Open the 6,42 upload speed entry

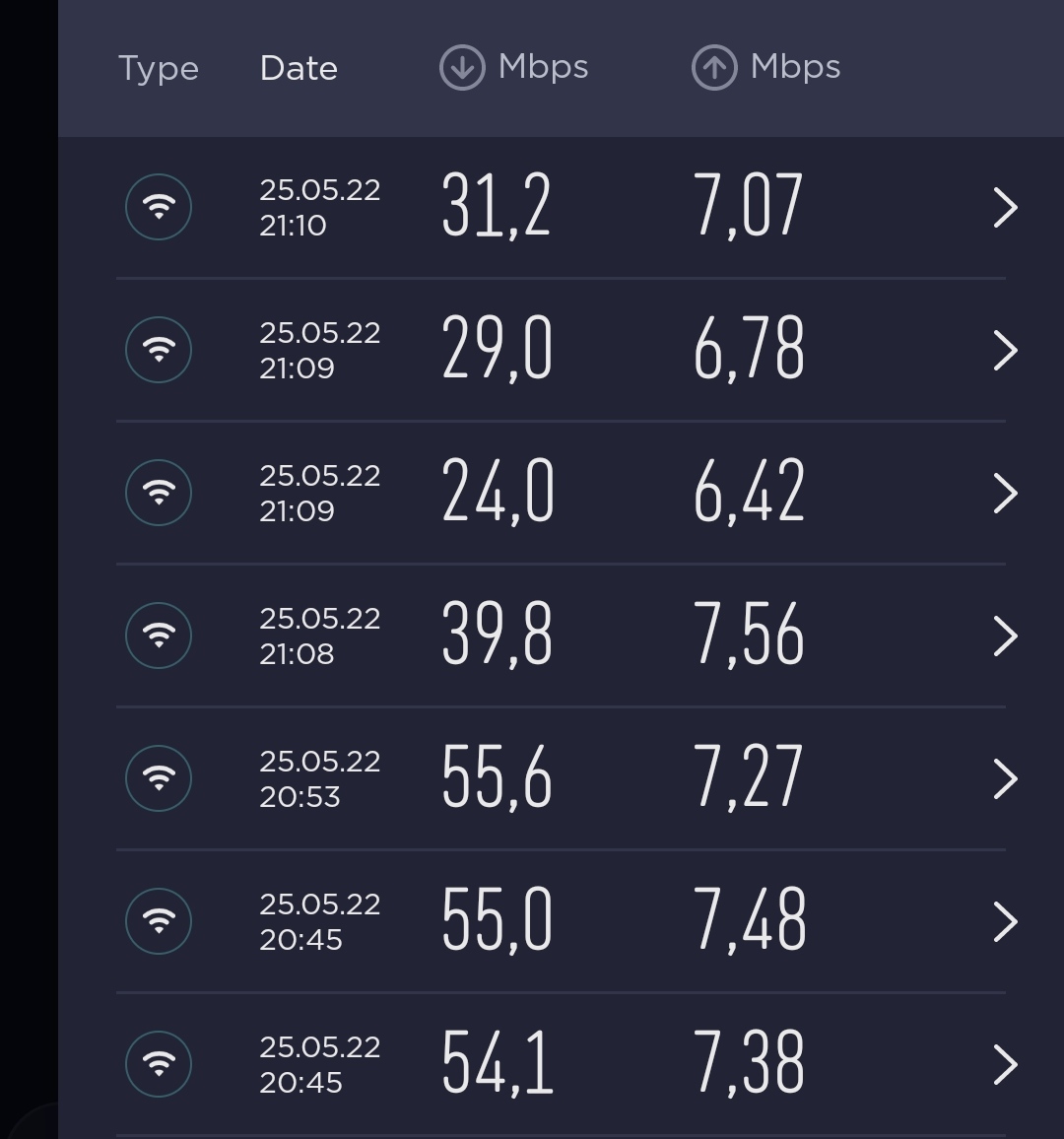tap(749, 493)
